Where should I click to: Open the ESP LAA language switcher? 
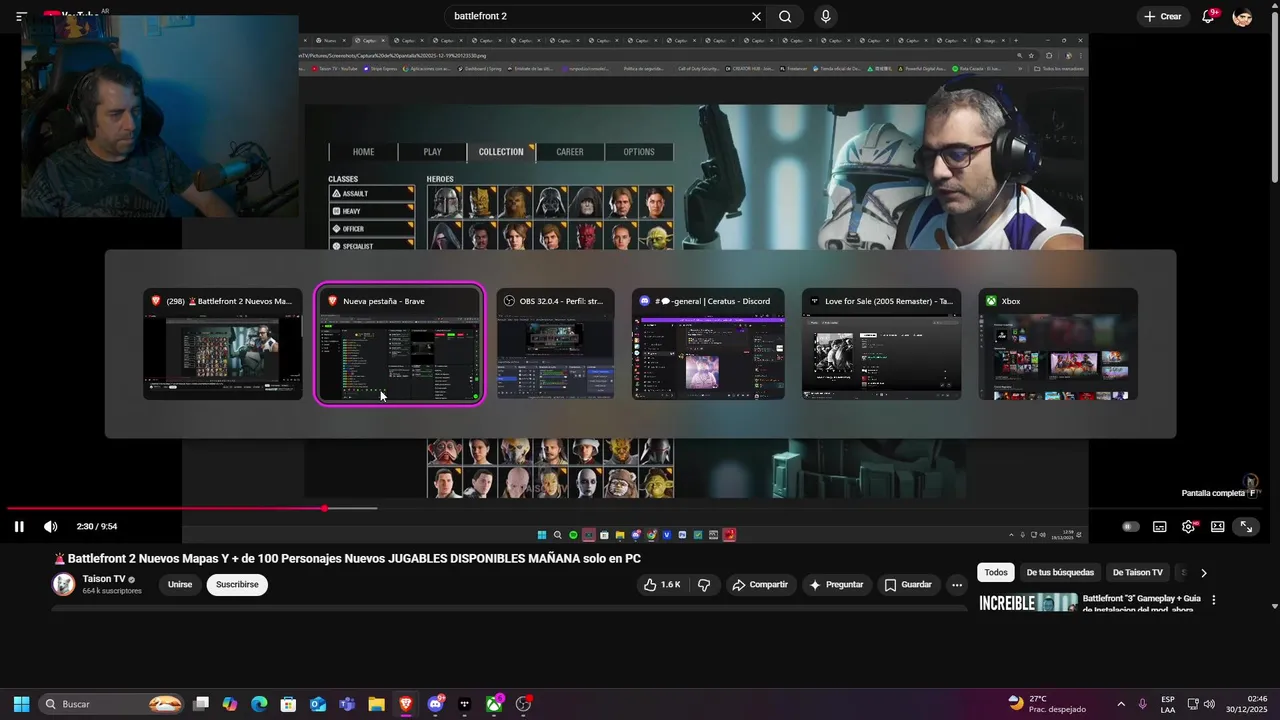1168,704
